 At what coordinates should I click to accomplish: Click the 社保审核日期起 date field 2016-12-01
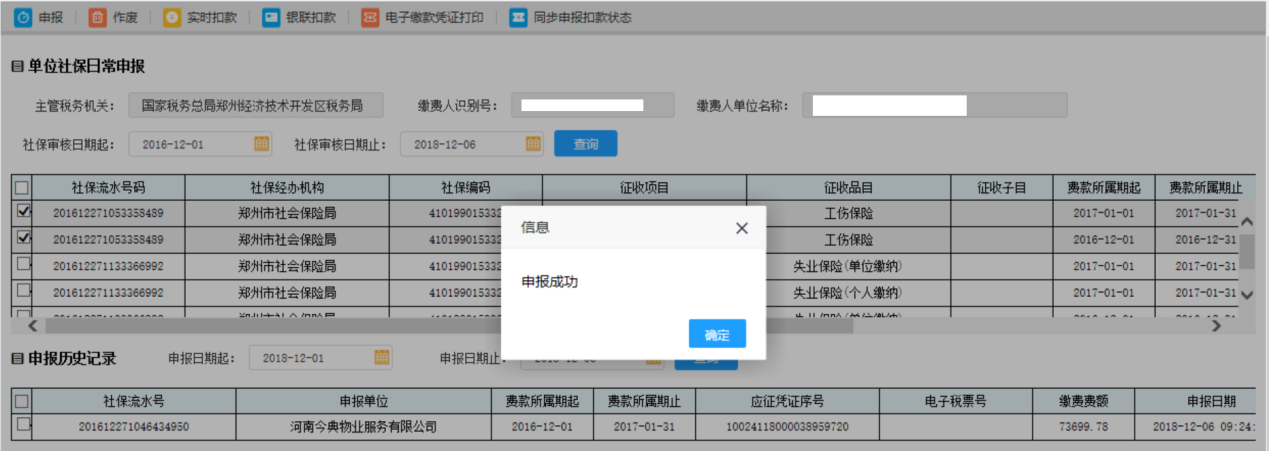[x=200, y=144]
